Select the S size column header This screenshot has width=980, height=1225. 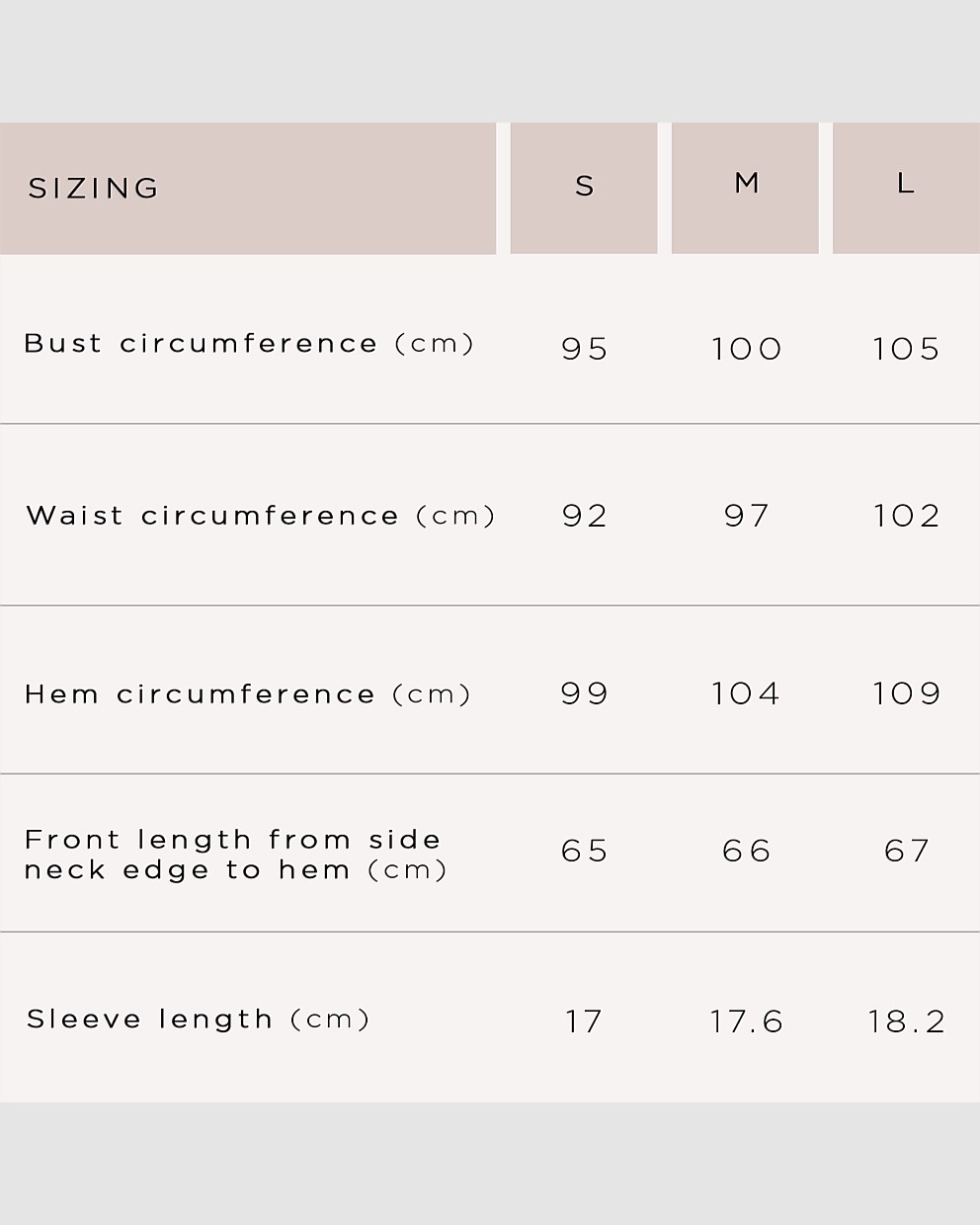tap(584, 188)
